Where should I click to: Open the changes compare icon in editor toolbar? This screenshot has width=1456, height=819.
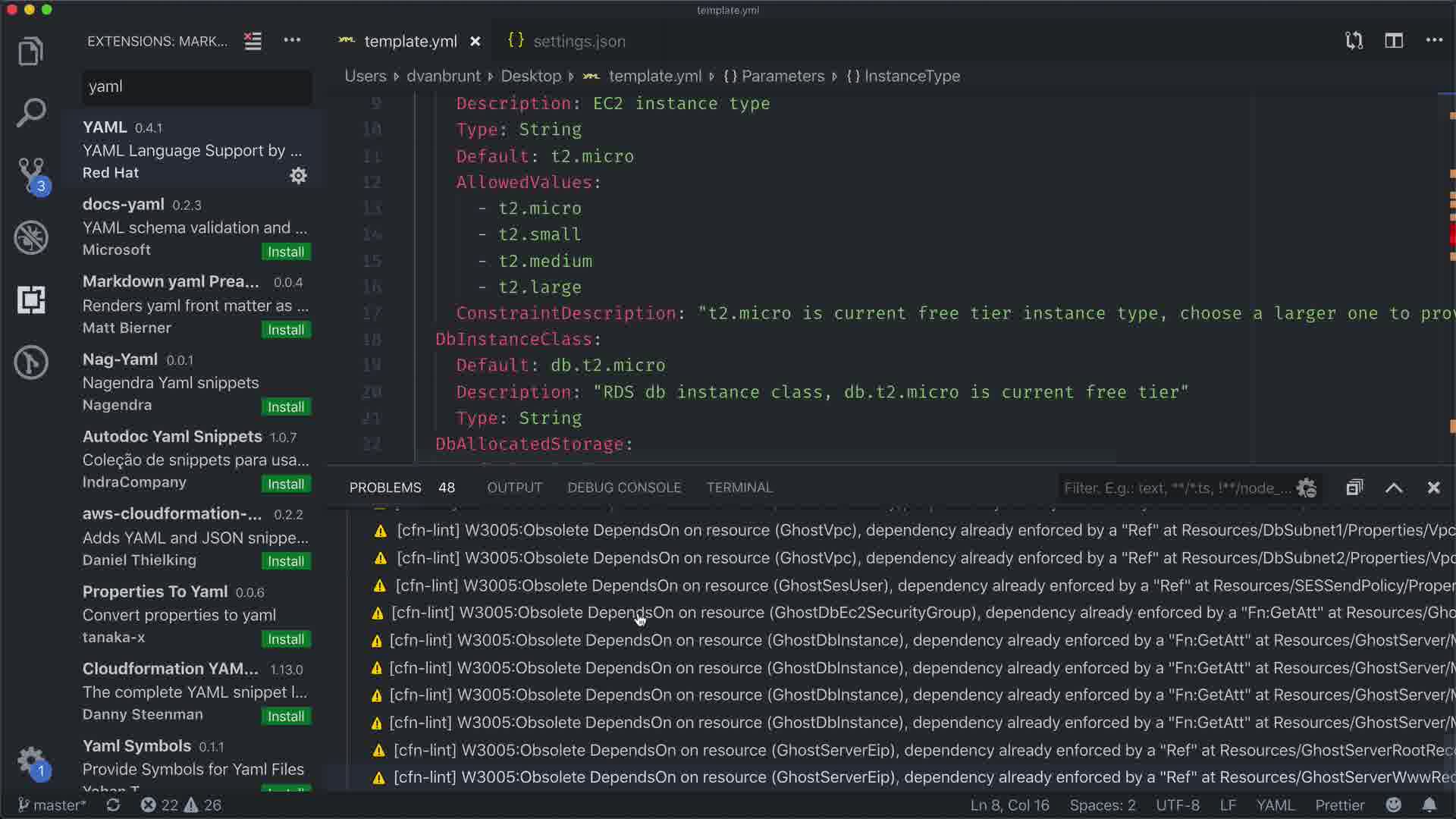pos(1354,41)
